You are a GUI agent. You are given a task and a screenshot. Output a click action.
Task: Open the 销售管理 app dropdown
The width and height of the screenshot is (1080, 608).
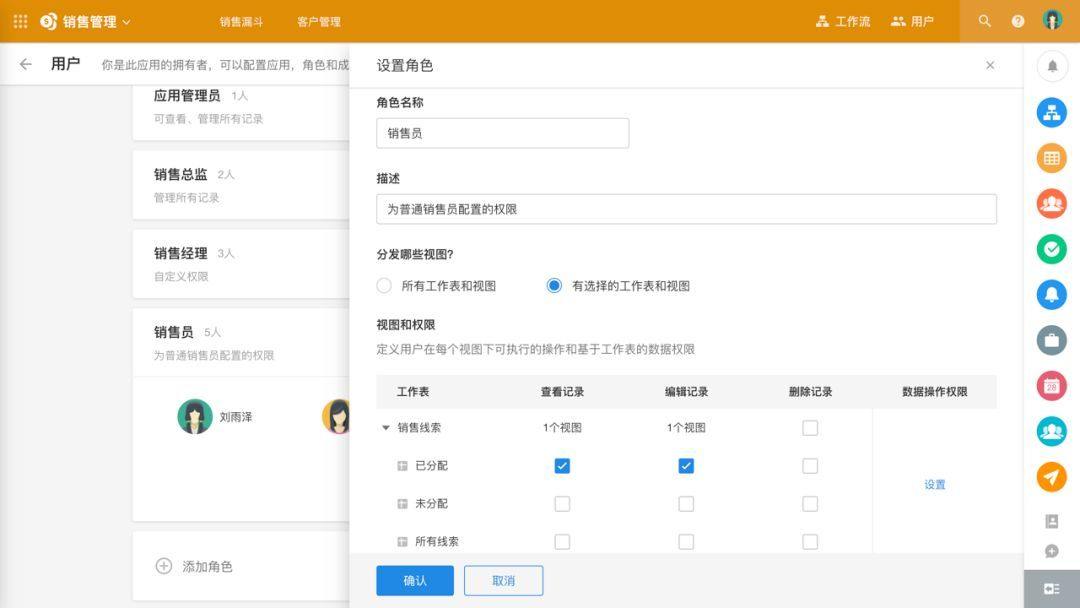85,21
